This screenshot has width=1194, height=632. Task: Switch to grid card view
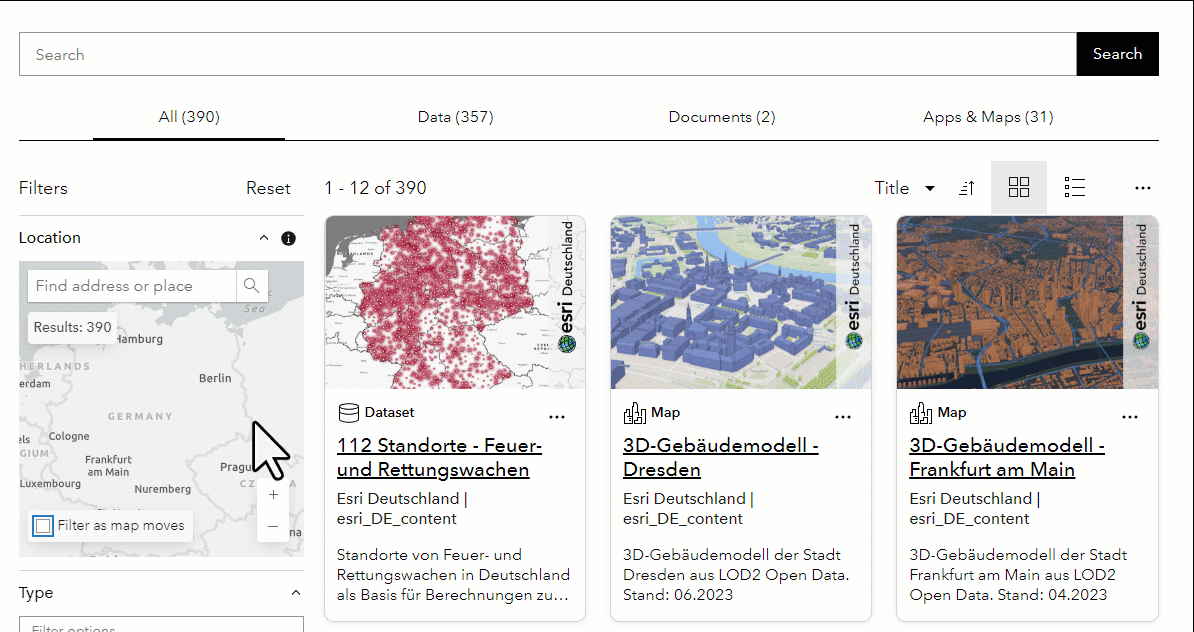[x=1019, y=187]
